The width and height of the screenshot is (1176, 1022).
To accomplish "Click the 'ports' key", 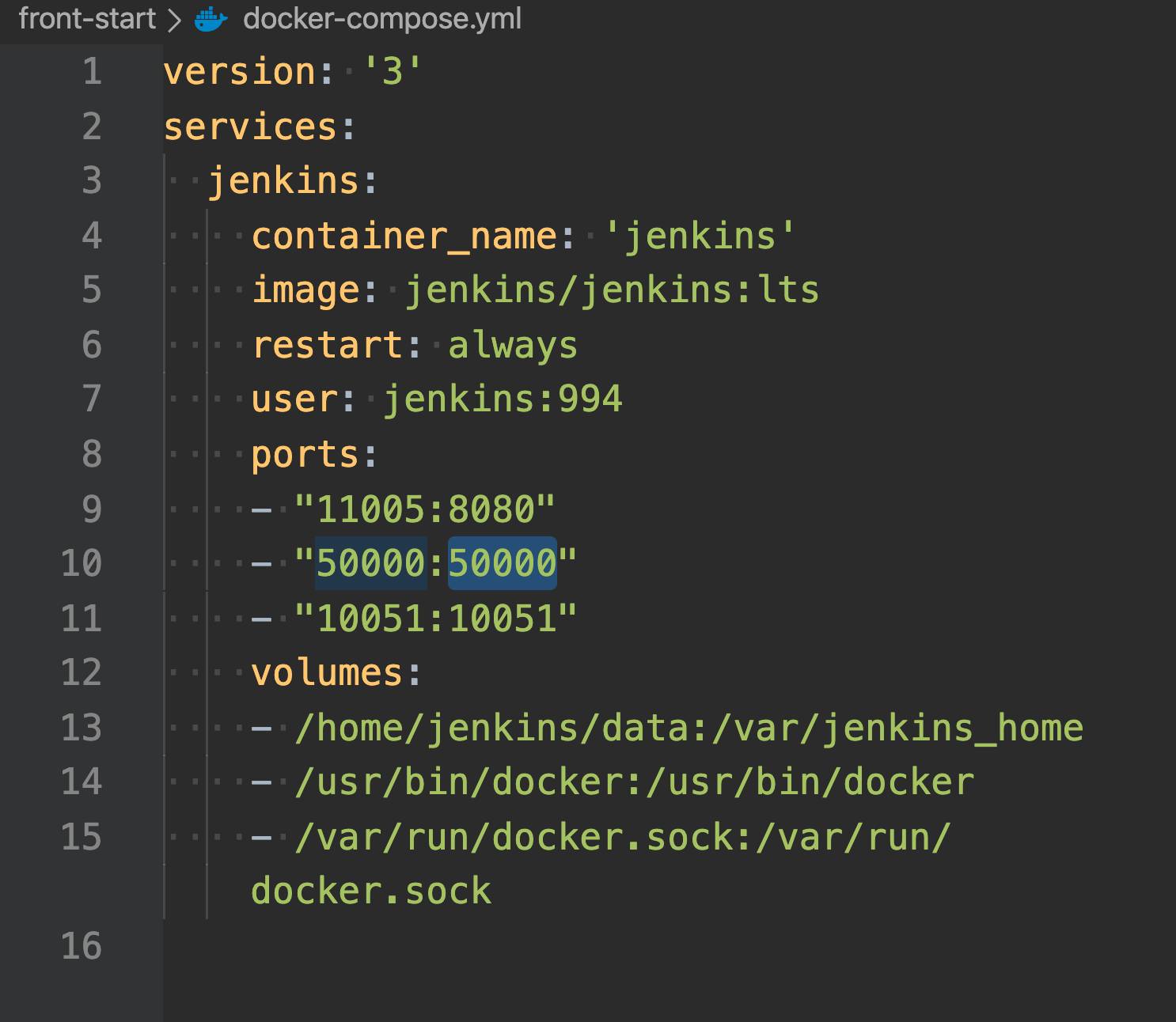I will click(x=305, y=455).
